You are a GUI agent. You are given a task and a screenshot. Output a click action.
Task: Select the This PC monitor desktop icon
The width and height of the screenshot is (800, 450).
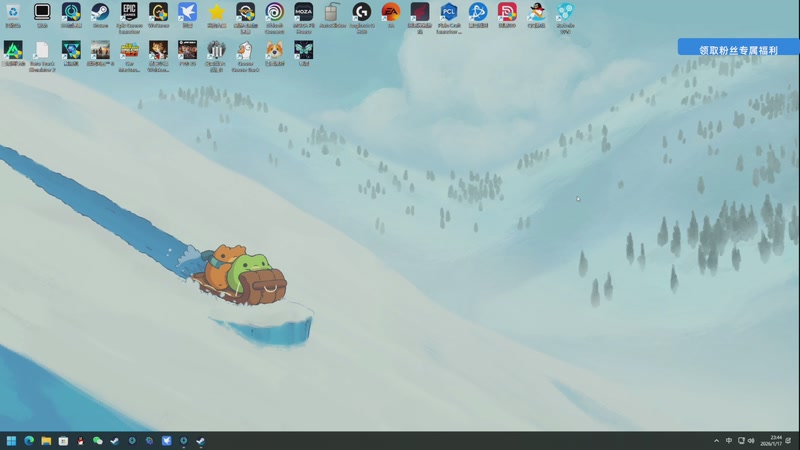[42, 15]
